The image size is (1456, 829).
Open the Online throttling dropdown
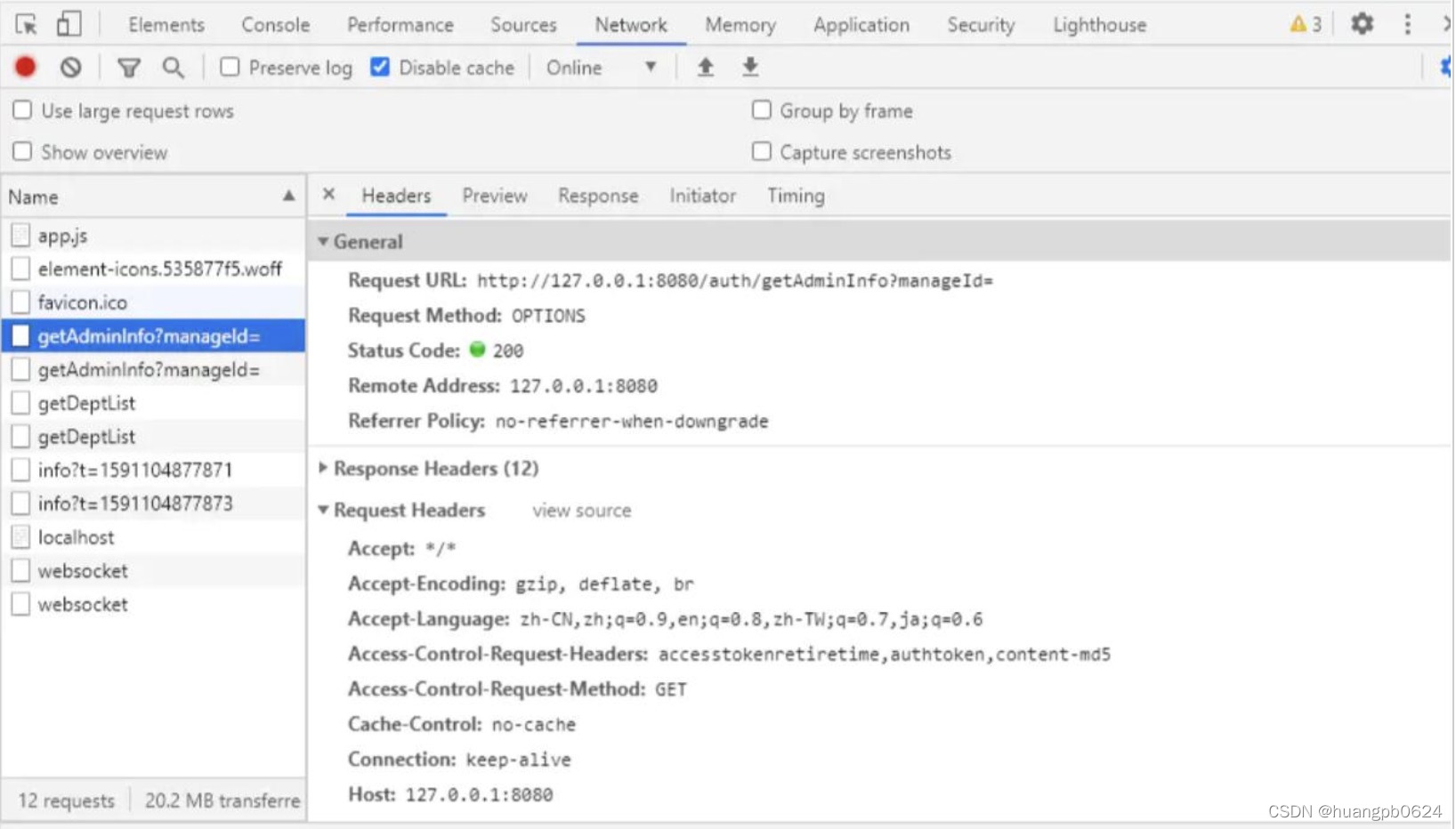603,67
